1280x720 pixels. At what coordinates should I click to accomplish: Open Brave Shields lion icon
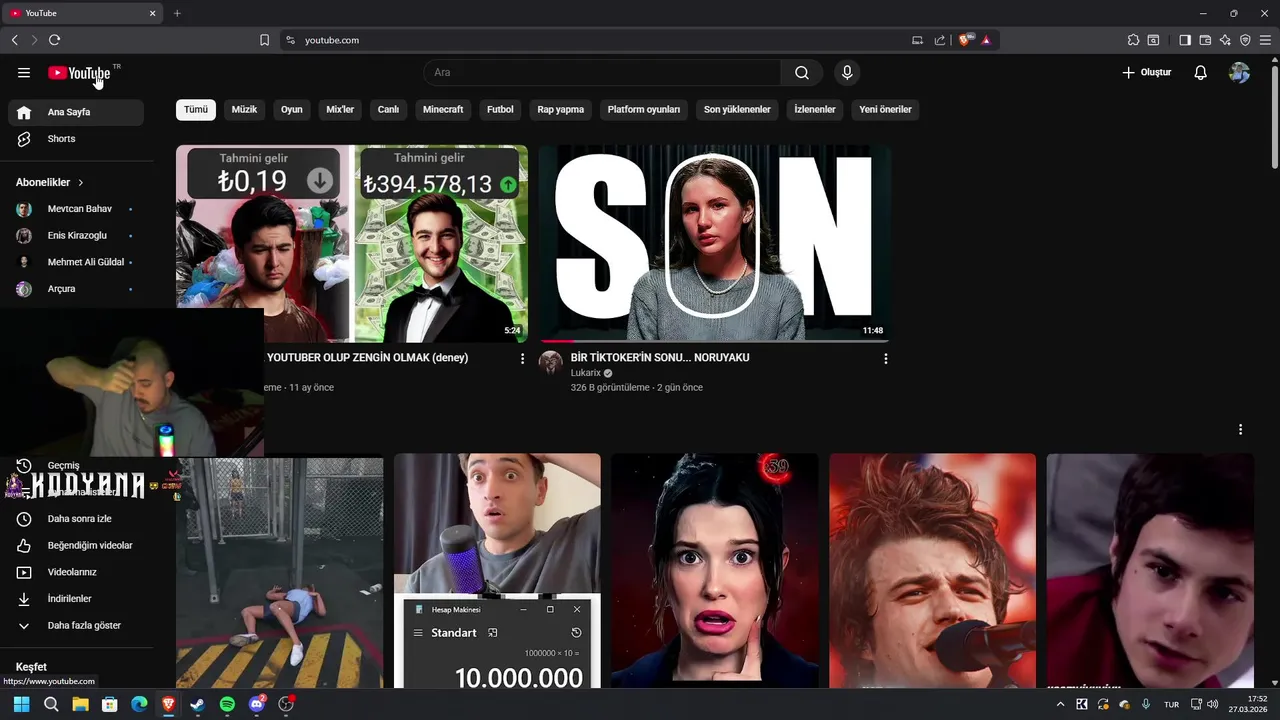click(965, 40)
